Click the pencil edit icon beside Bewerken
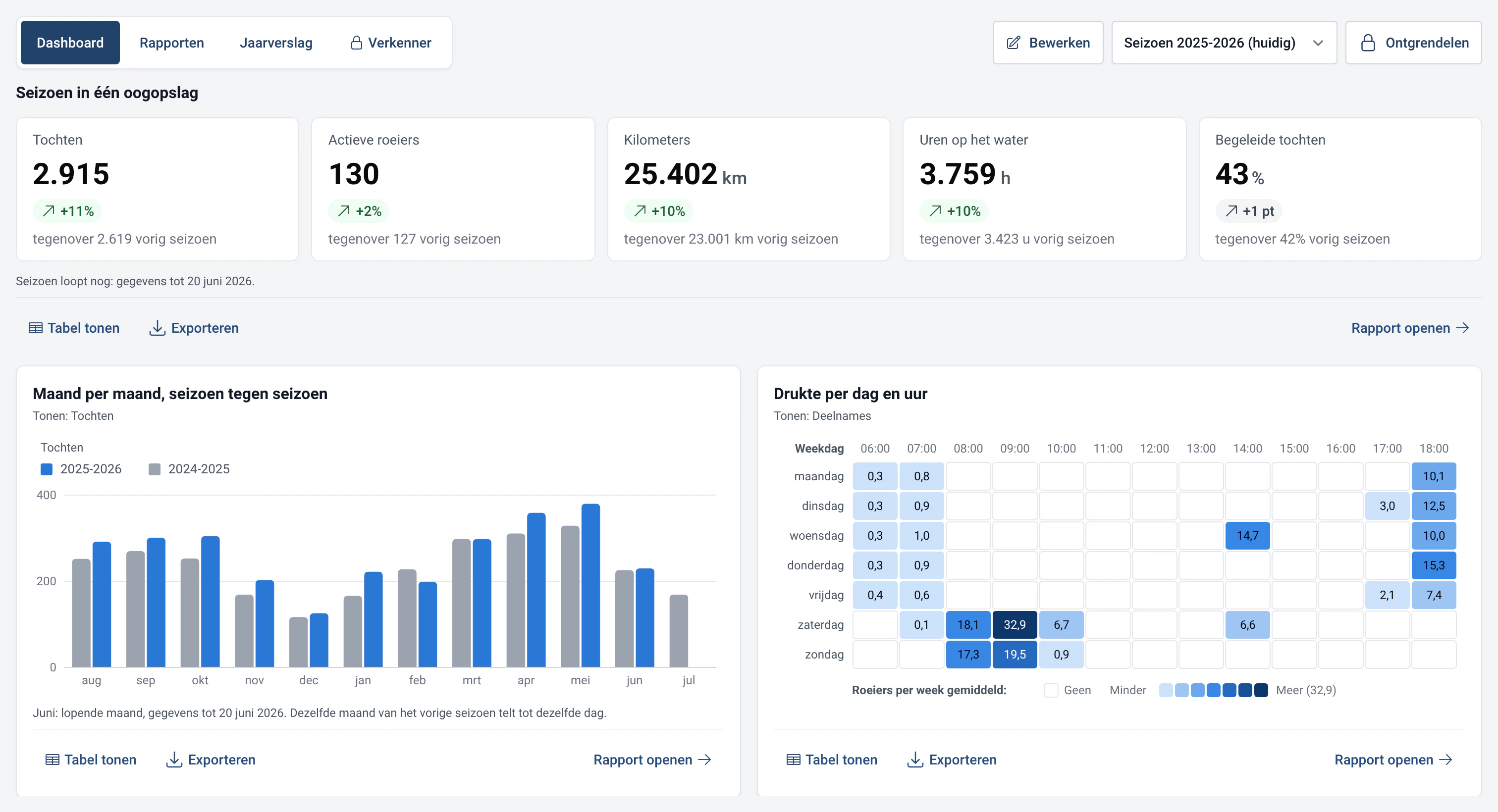Screen dimensions: 1498x812 click(x=1013, y=43)
